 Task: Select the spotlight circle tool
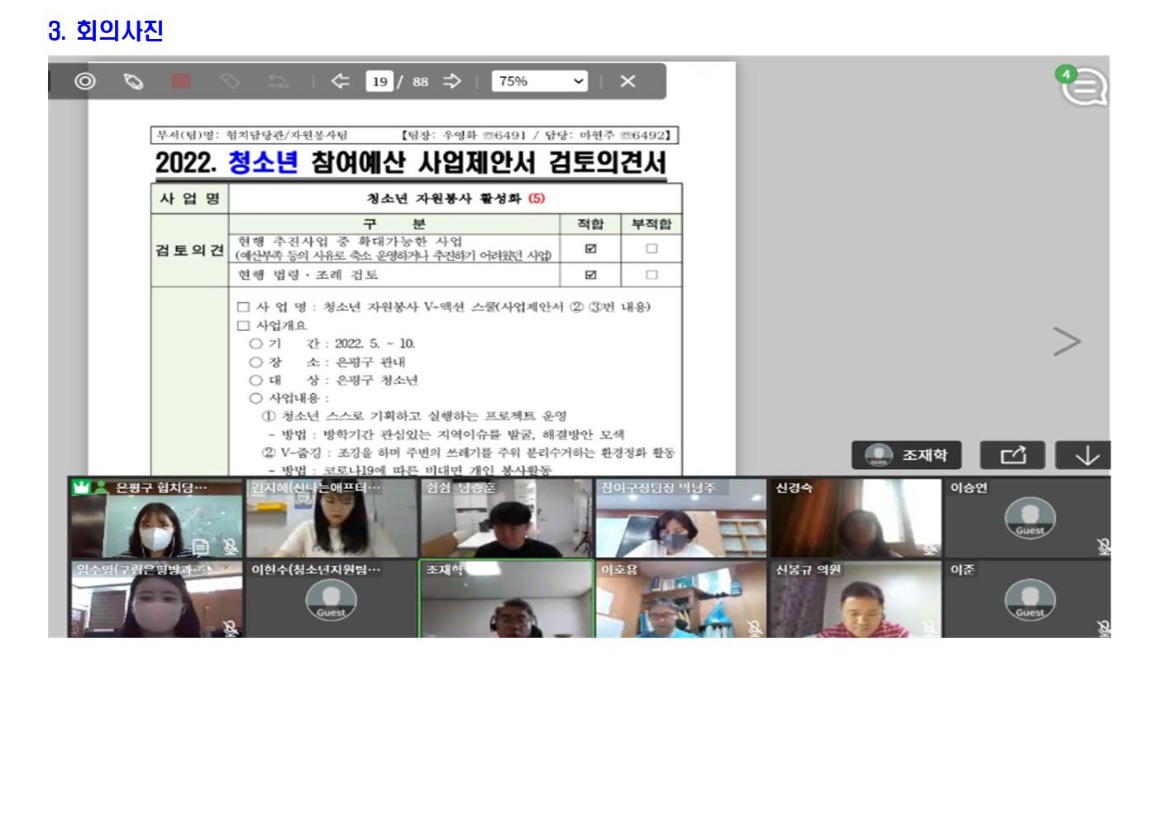[85, 82]
